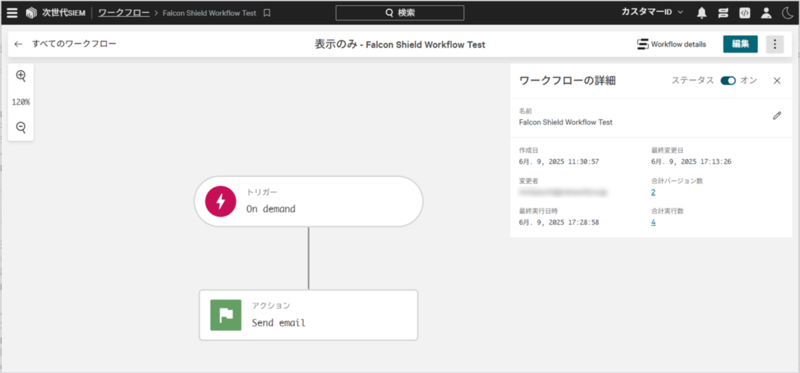Click the ワークフローの詳細 panel heading
The height and width of the screenshot is (373, 800).
pyautogui.click(x=567, y=81)
